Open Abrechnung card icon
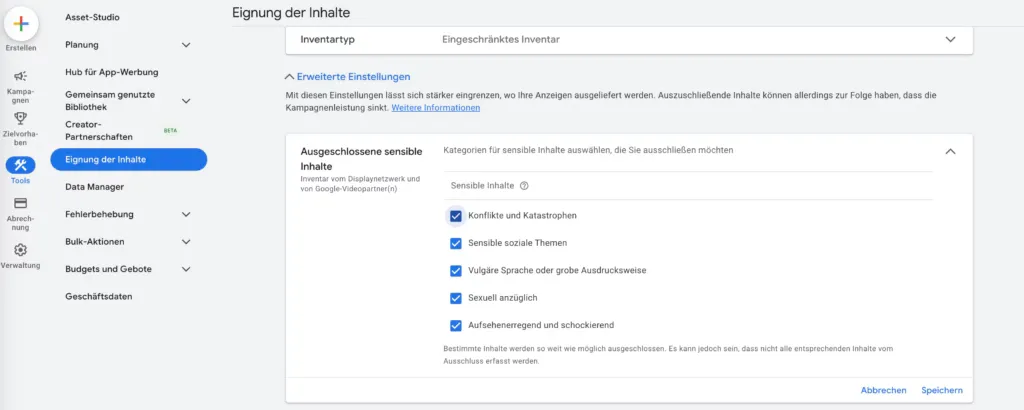Screen dimensions: 1024x410 [20, 203]
